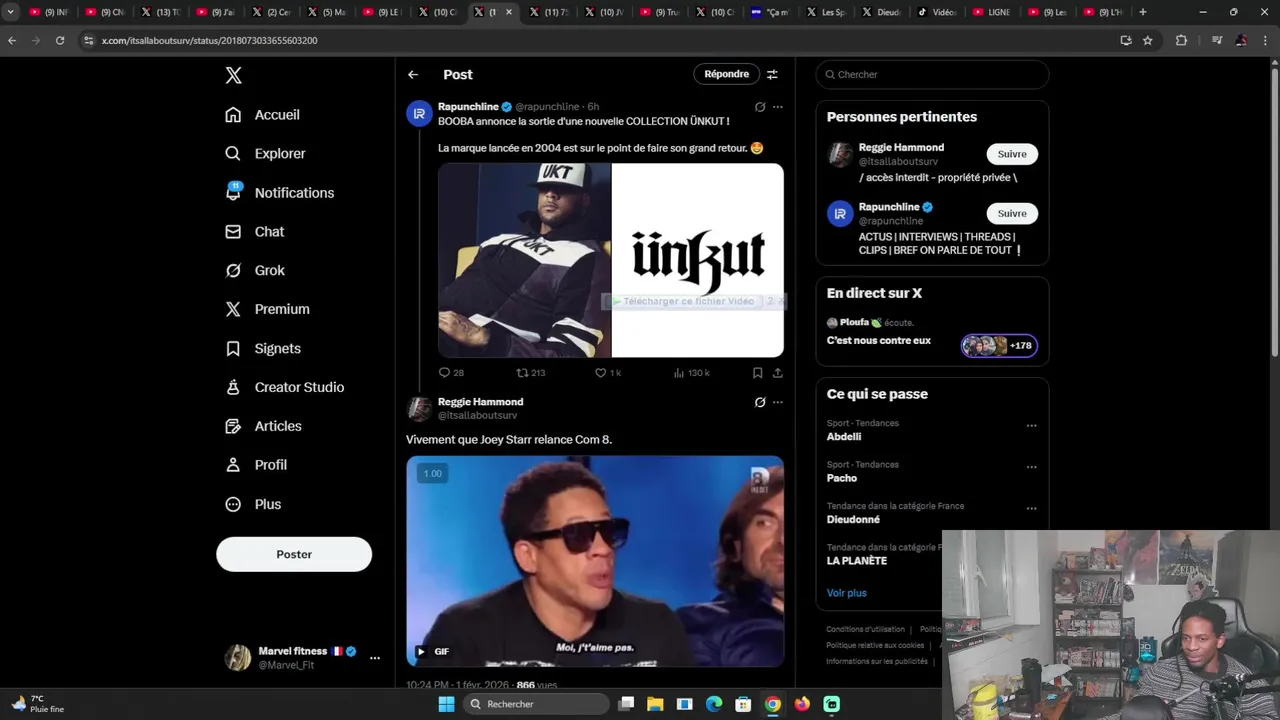This screenshot has height=720, width=1280.
Task: Open Premium page
Action: click(x=268, y=310)
